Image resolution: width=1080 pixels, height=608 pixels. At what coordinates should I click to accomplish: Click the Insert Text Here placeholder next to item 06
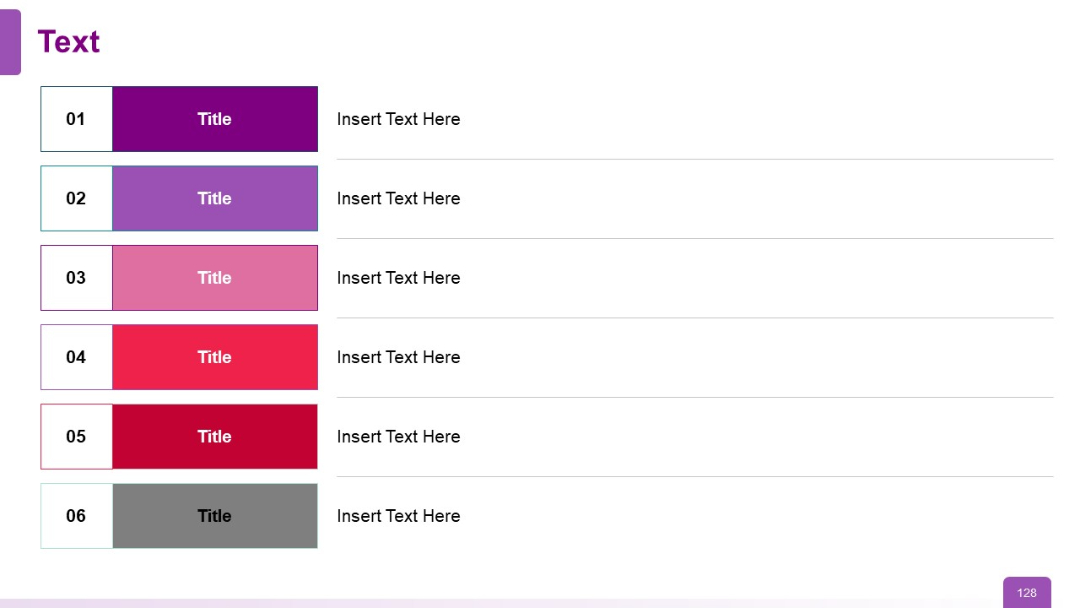(x=398, y=516)
